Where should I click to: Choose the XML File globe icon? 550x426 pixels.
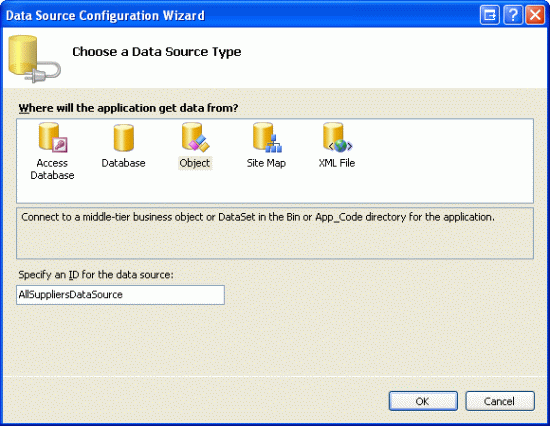pyautogui.click(x=337, y=137)
